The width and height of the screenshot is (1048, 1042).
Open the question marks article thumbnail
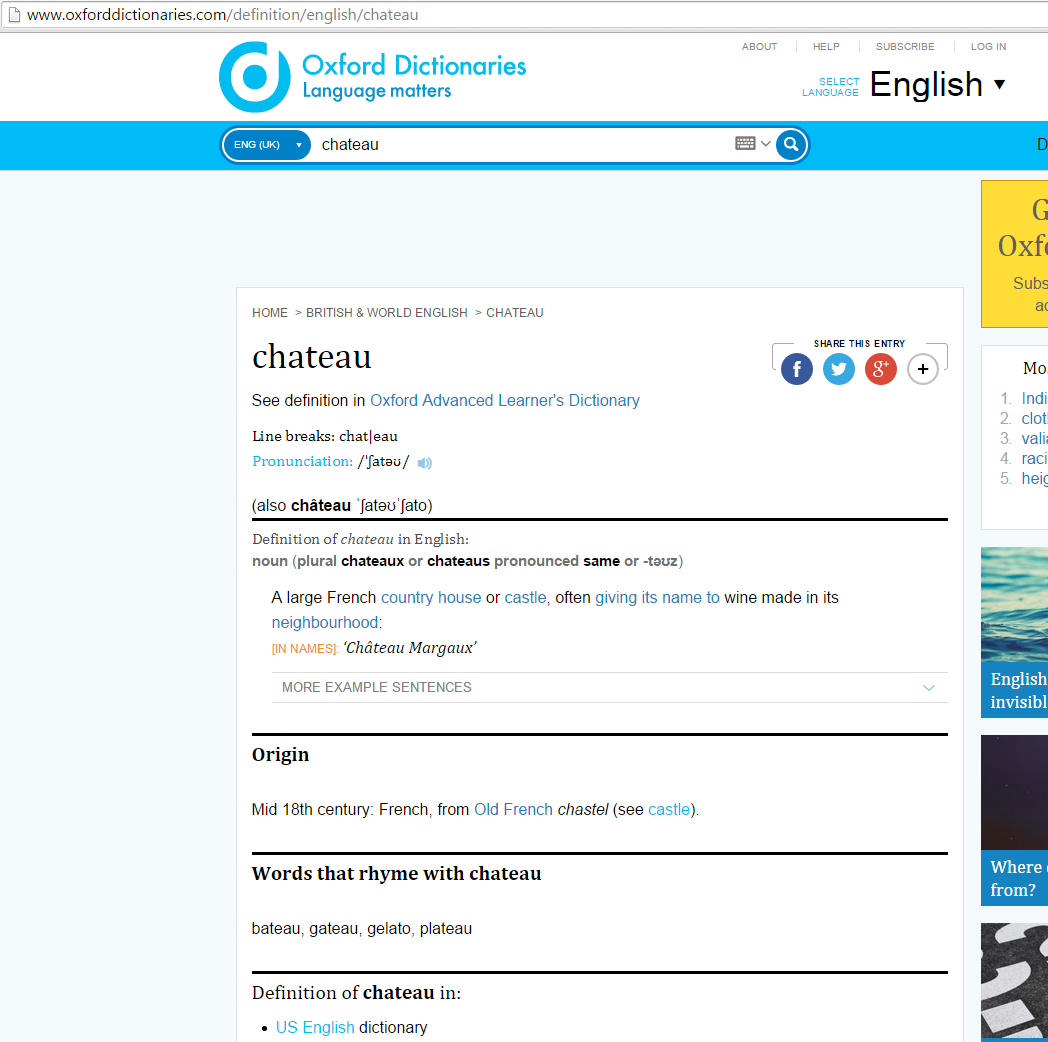(1015, 981)
